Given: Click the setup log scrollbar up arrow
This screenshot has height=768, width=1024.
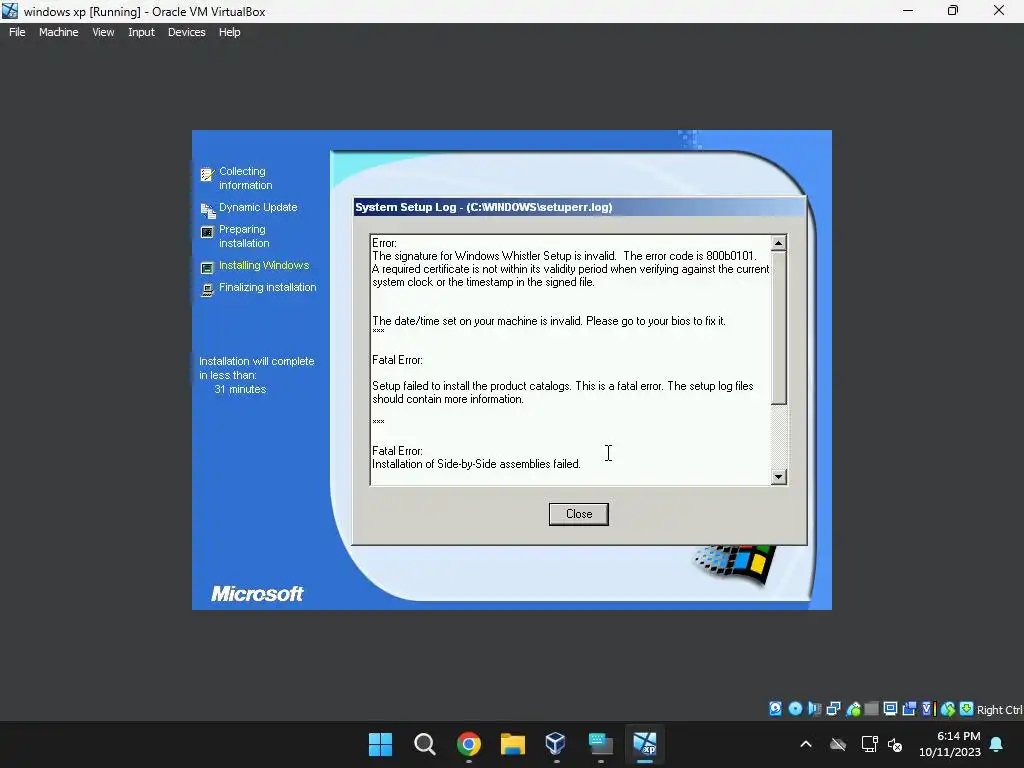Looking at the screenshot, I should [x=778, y=243].
